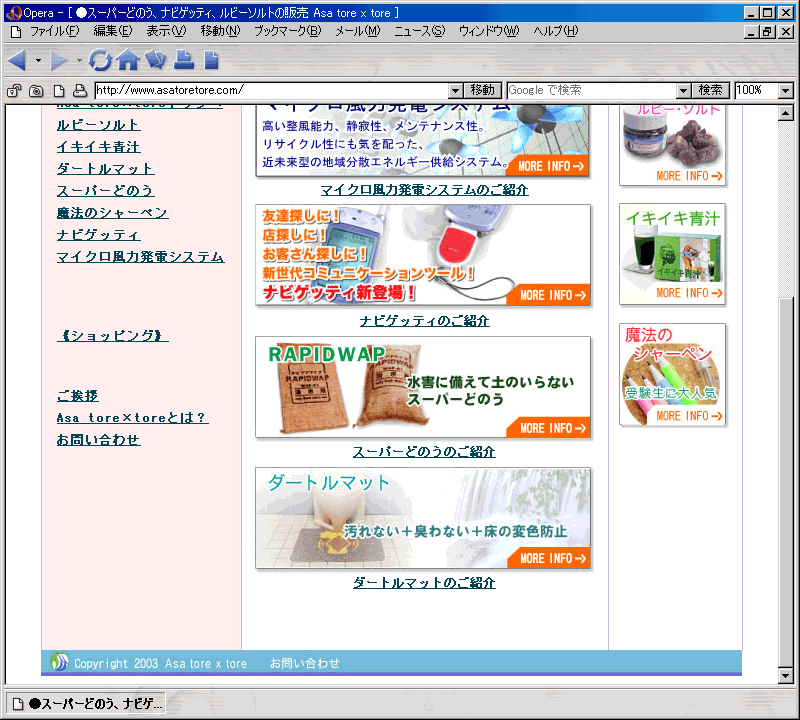Click the footer お問い合わせ link
The image size is (800, 720).
[305, 663]
